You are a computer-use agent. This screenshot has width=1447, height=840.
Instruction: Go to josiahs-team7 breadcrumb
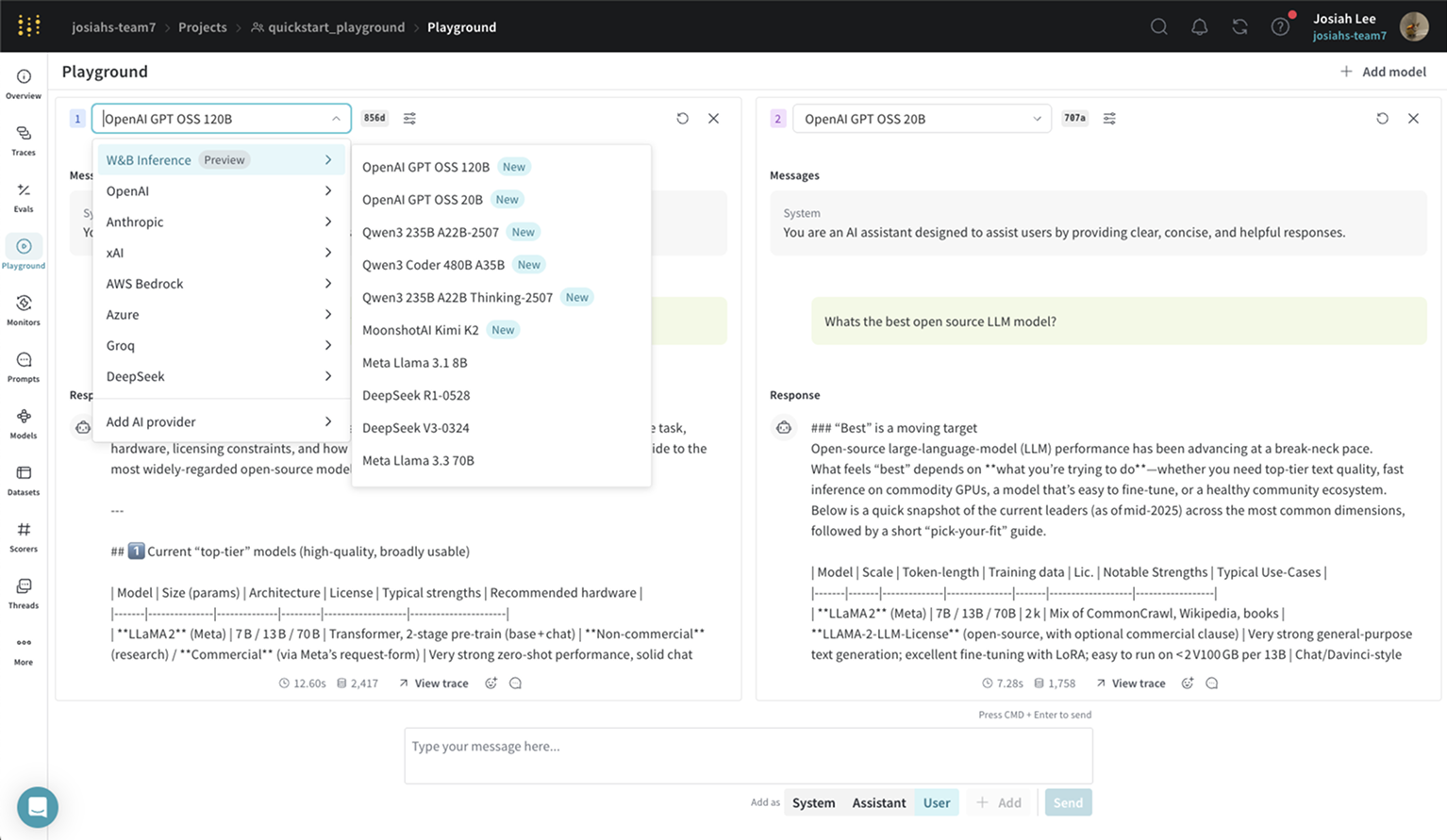coord(114,27)
